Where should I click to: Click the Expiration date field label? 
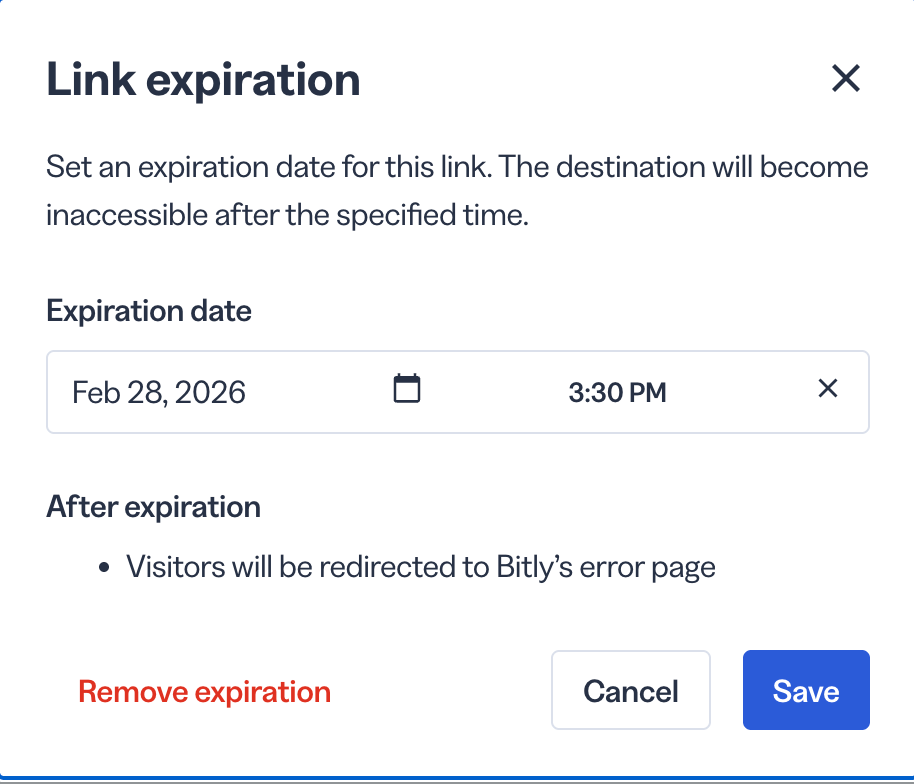(149, 311)
